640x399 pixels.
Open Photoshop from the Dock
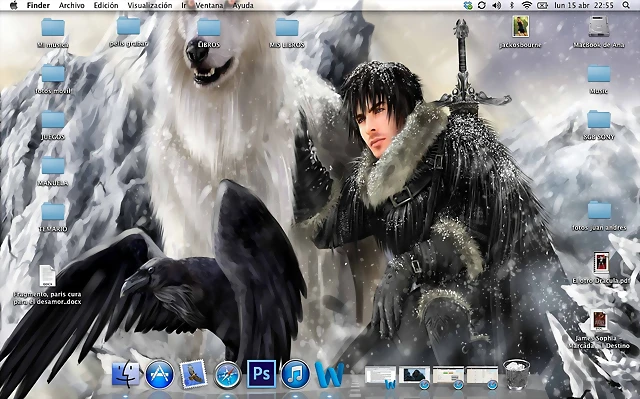point(261,374)
